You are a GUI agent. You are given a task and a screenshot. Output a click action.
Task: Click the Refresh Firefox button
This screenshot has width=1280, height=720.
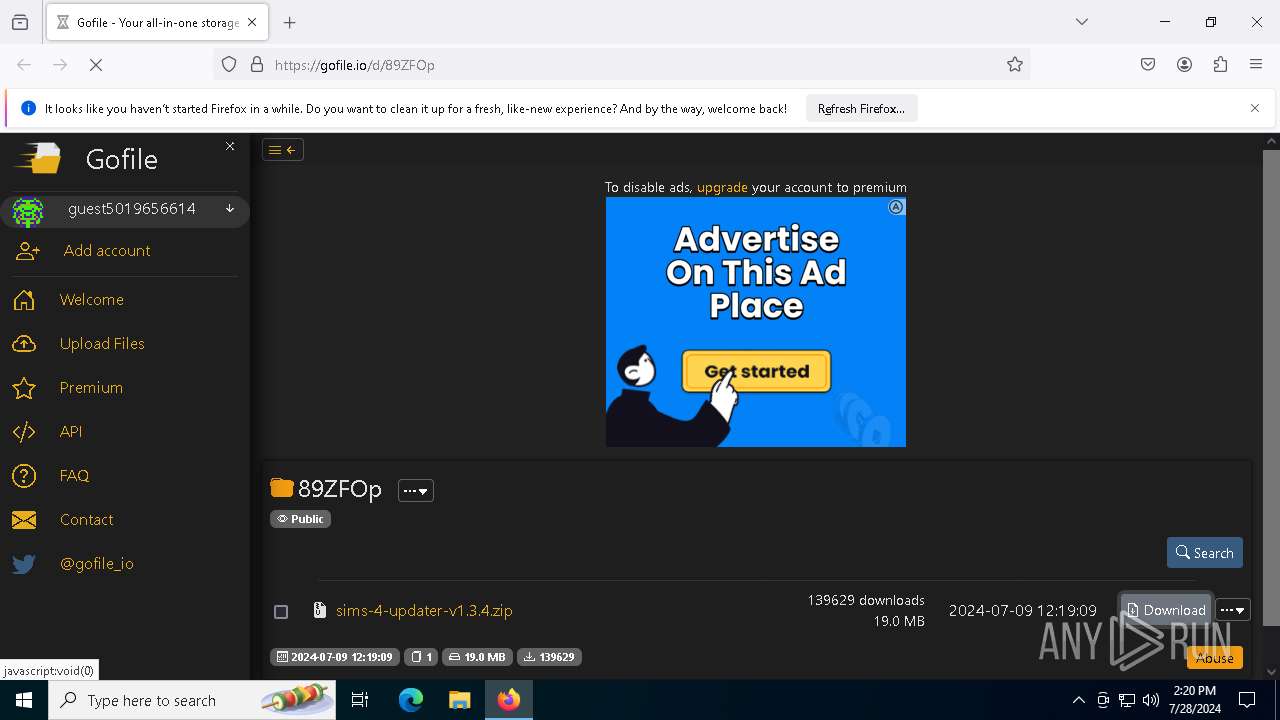(x=861, y=108)
